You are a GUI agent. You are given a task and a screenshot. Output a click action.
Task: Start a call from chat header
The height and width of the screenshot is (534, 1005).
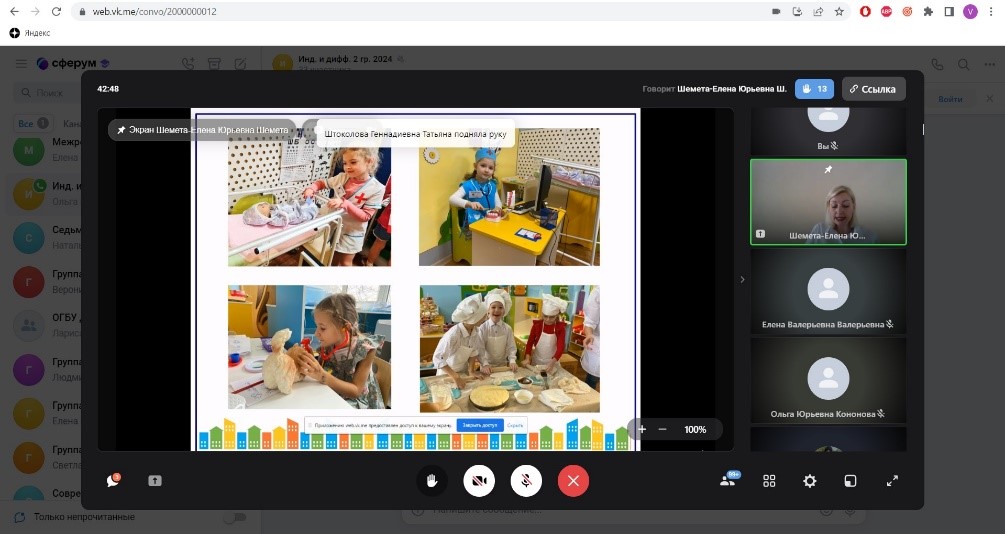[x=937, y=64]
